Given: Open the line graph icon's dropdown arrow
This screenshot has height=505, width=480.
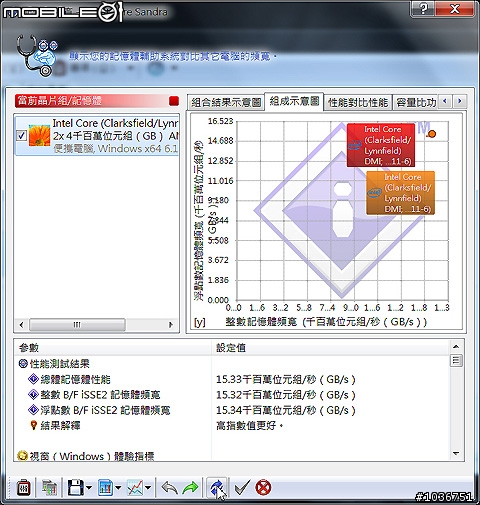Looking at the screenshot, I should [x=148, y=488].
